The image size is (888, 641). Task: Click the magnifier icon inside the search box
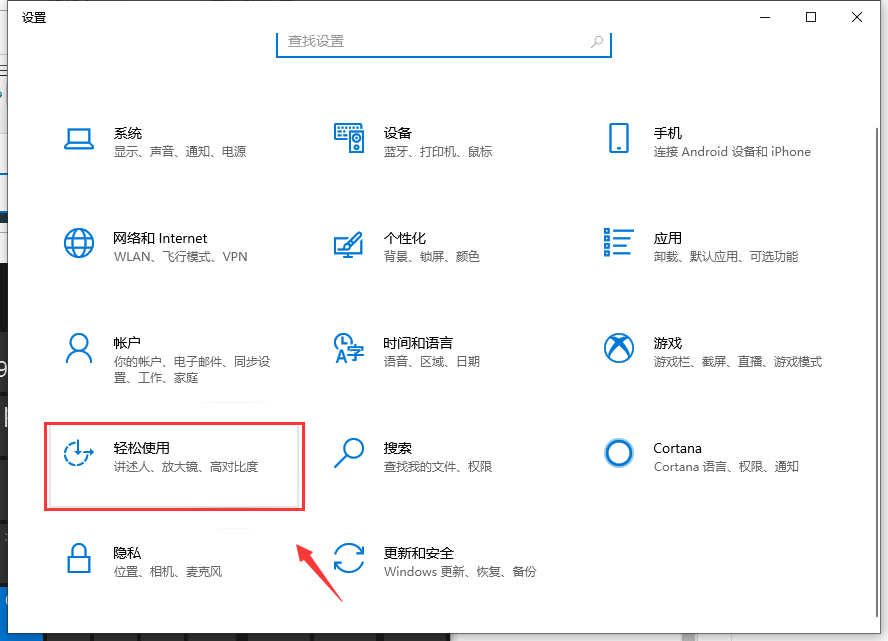(x=597, y=42)
